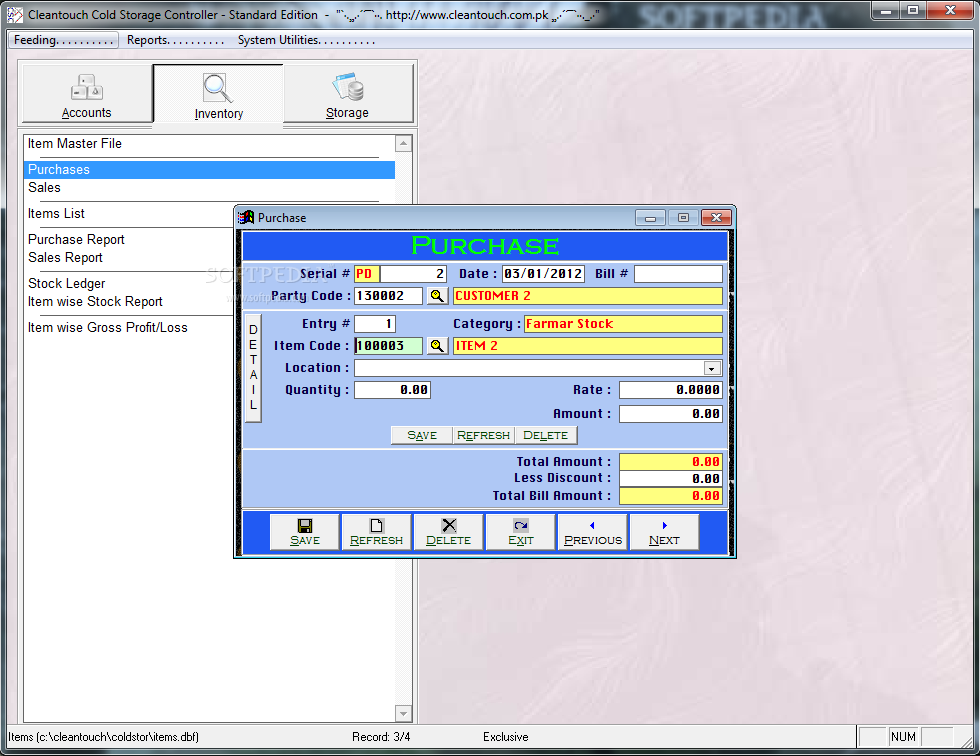Expand the Location dropdown
The width and height of the screenshot is (980, 756).
pyautogui.click(x=712, y=369)
